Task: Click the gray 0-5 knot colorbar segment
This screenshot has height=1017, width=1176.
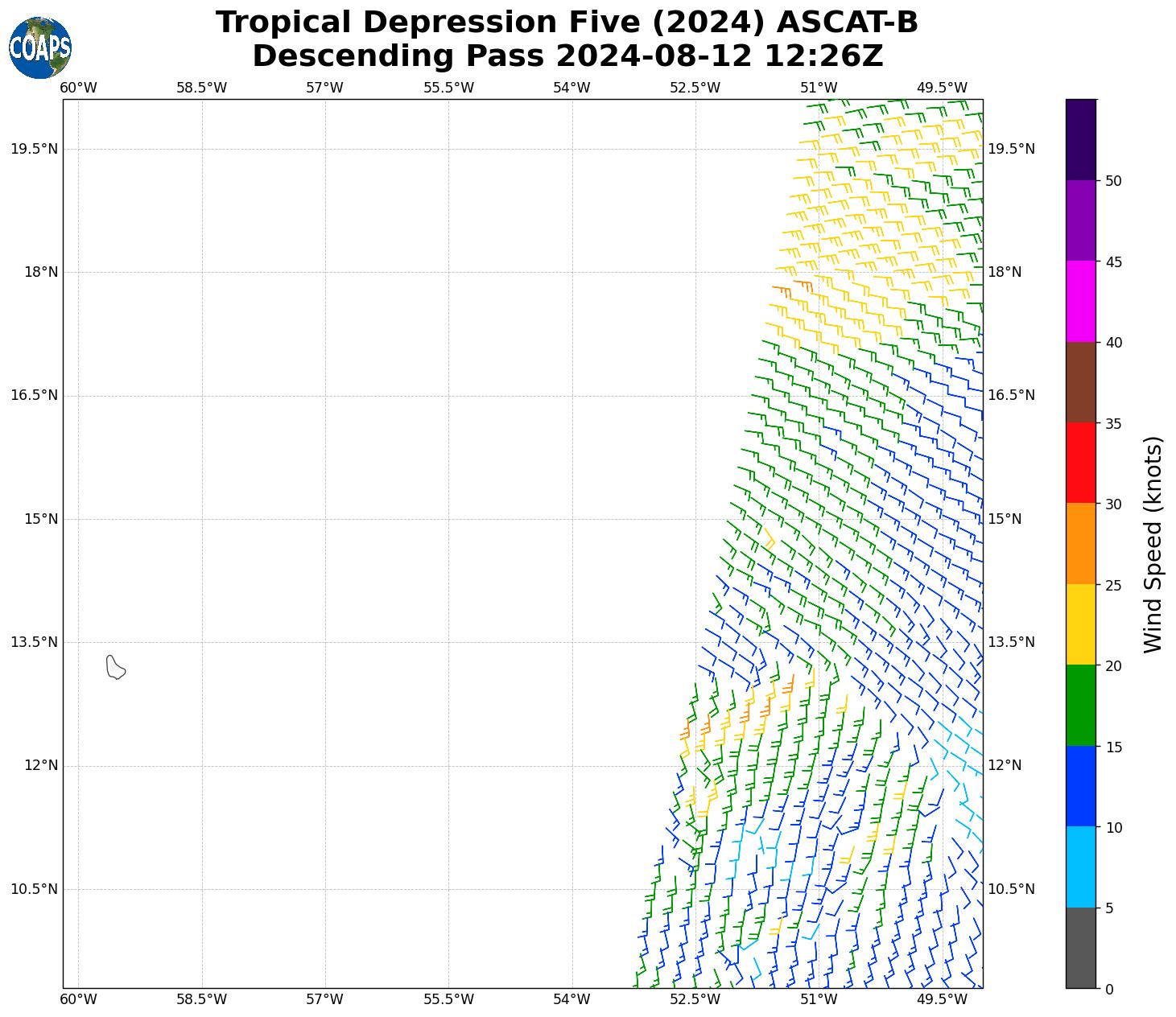Action: (x=1080, y=948)
